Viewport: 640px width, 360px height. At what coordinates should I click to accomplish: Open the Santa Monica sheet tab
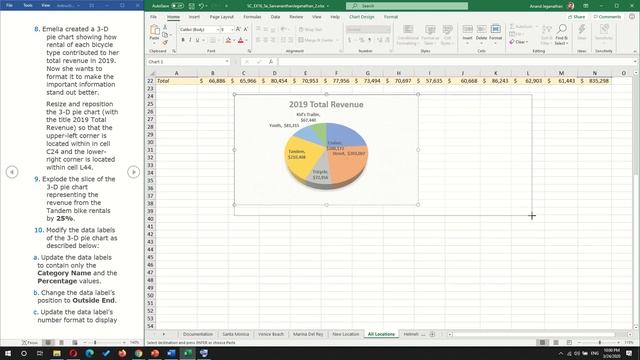[236, 334]
